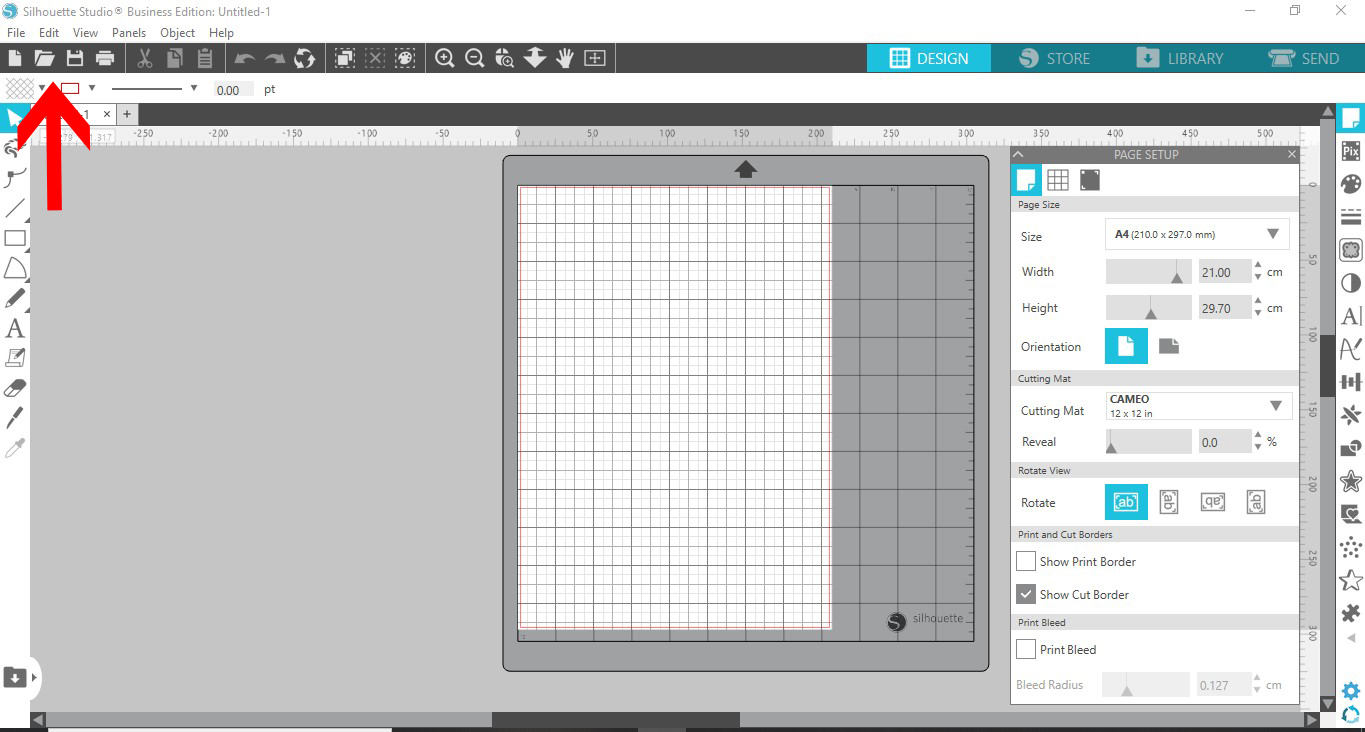
Task: Switch to the DESIGN tab
Action: point(929,58)
